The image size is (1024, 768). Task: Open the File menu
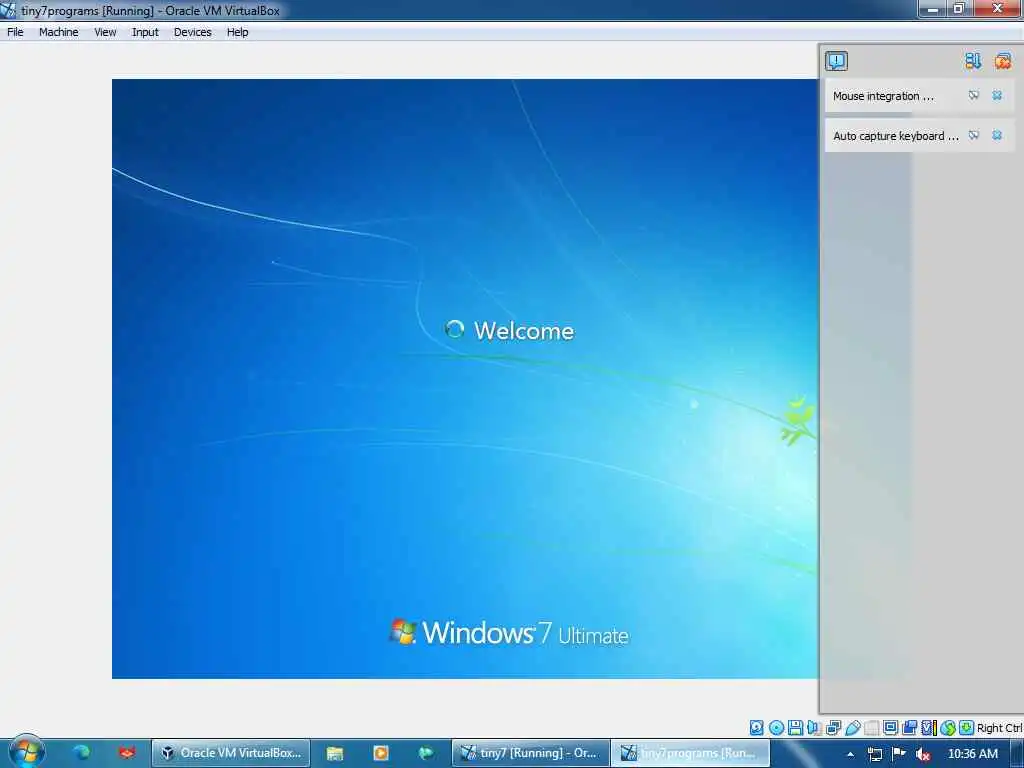coord(15,32)
